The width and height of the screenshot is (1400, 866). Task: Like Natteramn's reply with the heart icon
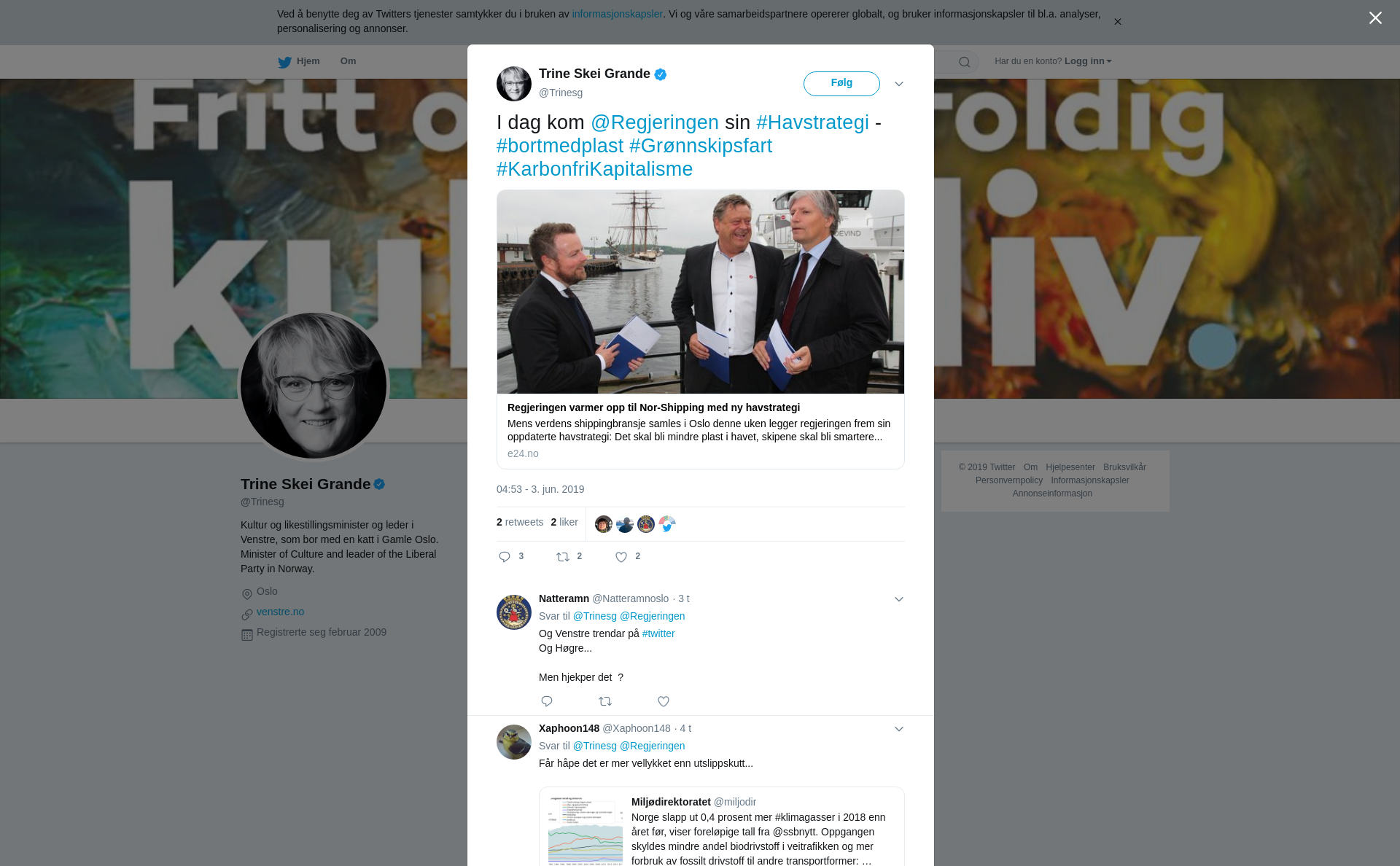[x=664, y=701]
